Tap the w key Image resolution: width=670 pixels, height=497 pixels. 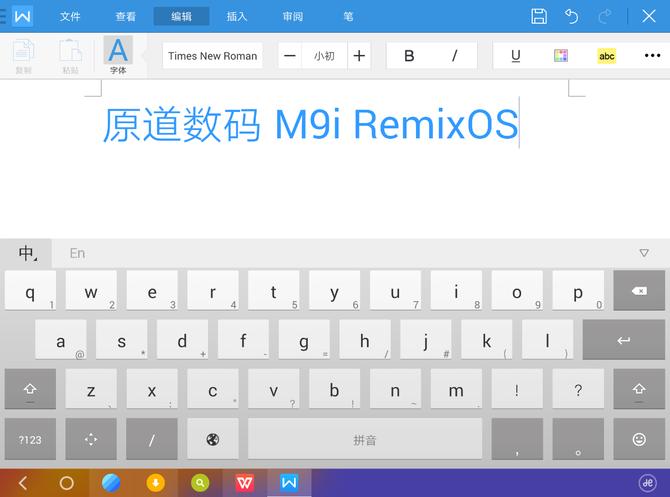click(x=91, y=291)
